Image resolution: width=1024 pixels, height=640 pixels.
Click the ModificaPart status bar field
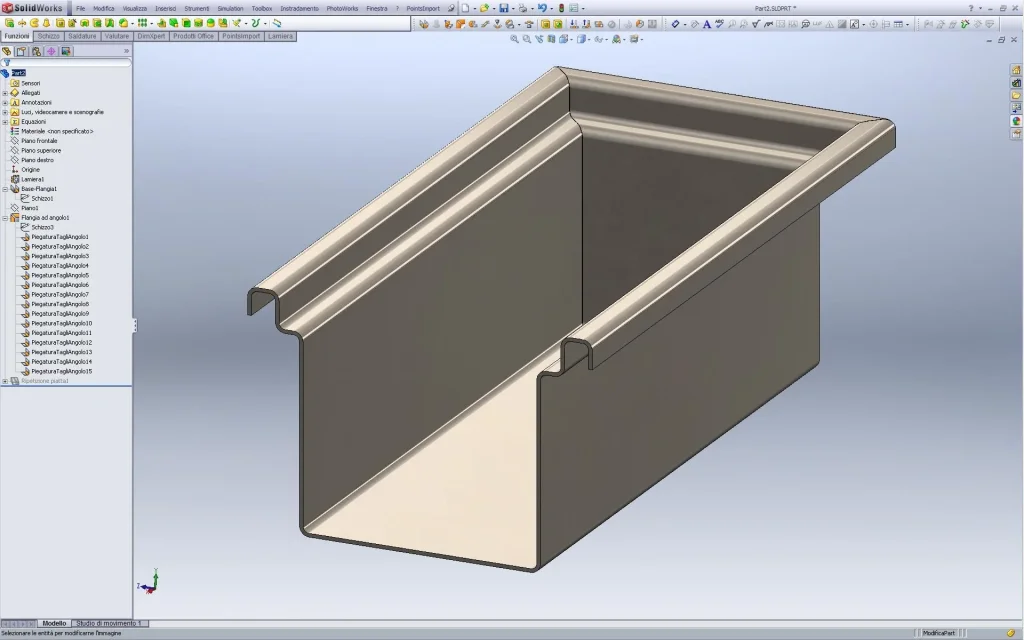(x=939, y=633)
